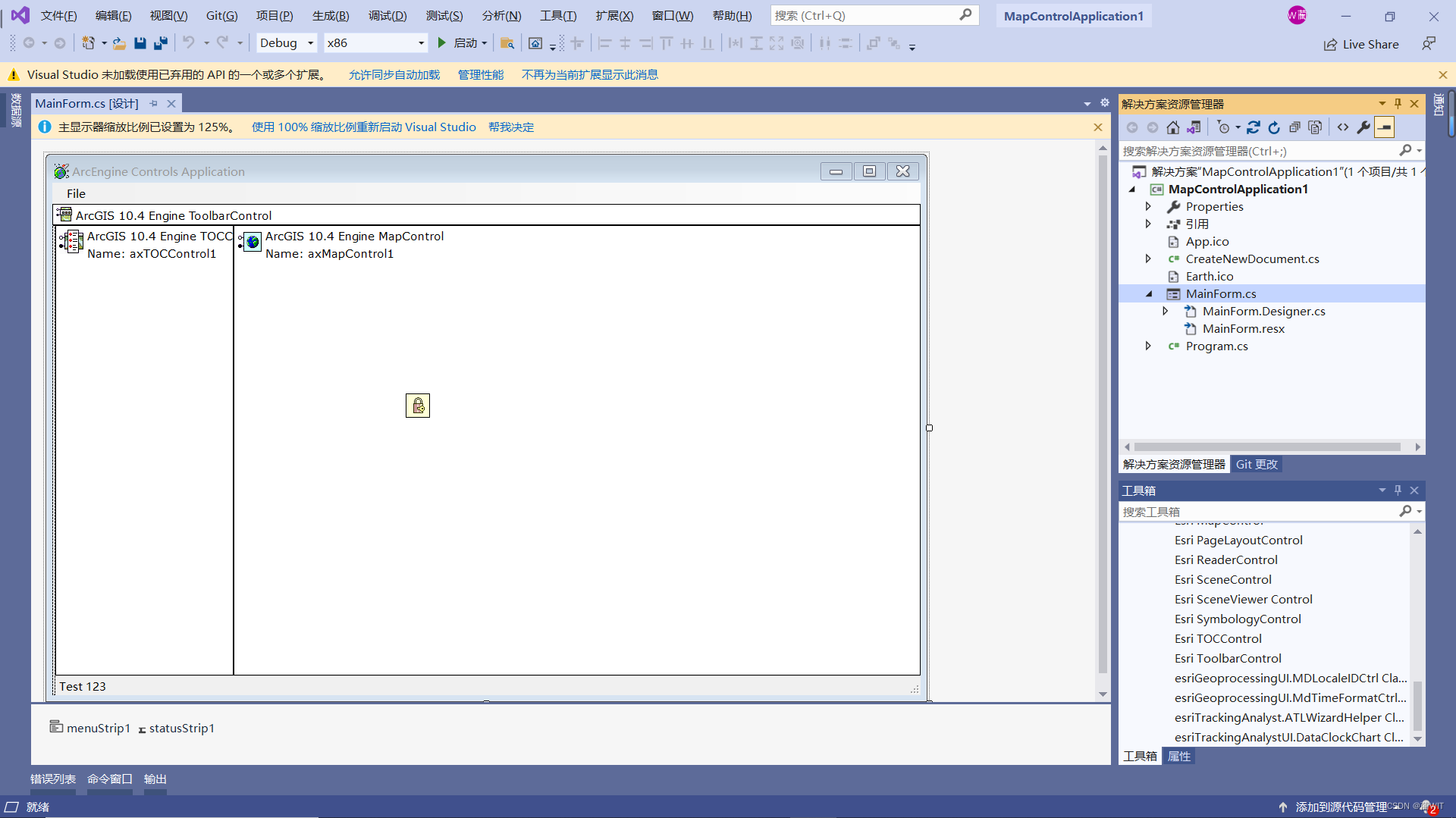Click the 使用 100% 缩放比例重新启动 link
The height and width of the screenshot is (818, 1456).
tap(364, 127)
